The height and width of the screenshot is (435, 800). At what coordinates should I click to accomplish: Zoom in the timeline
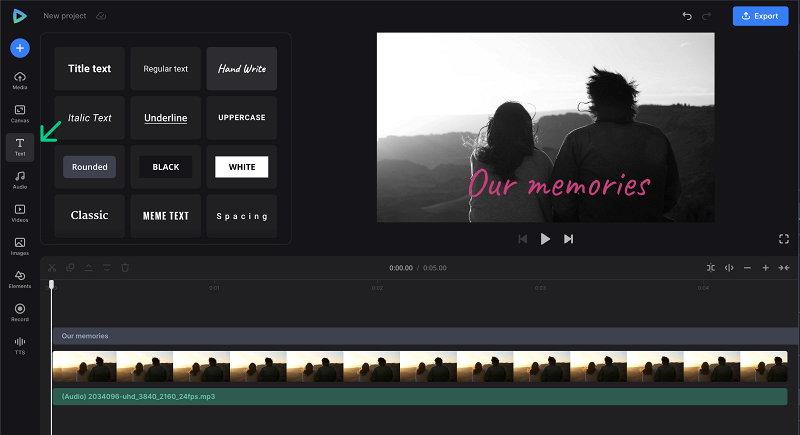point(765,267)
